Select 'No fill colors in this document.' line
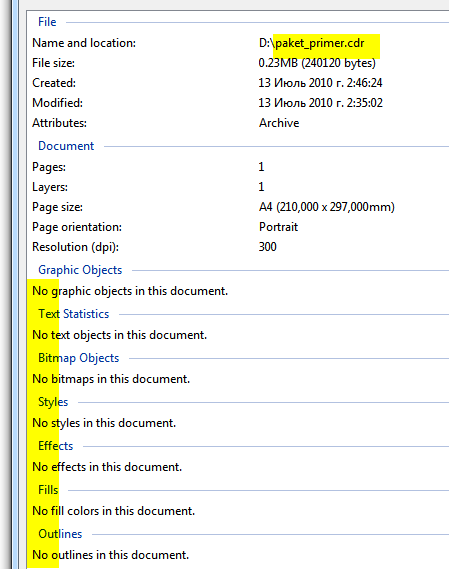The height and width of the screenshot is (569, 449). (114, 511)
